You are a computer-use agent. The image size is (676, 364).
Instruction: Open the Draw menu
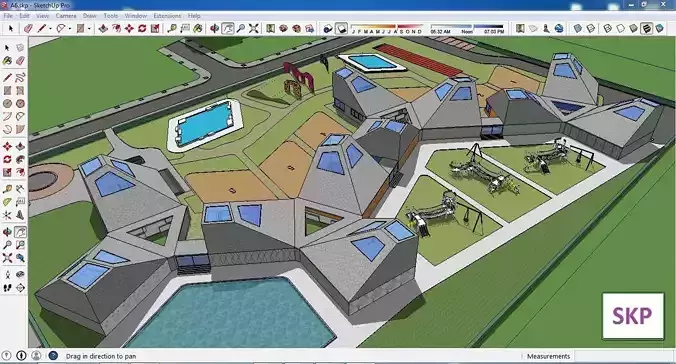pyautogui.click(x=89, y=16)
